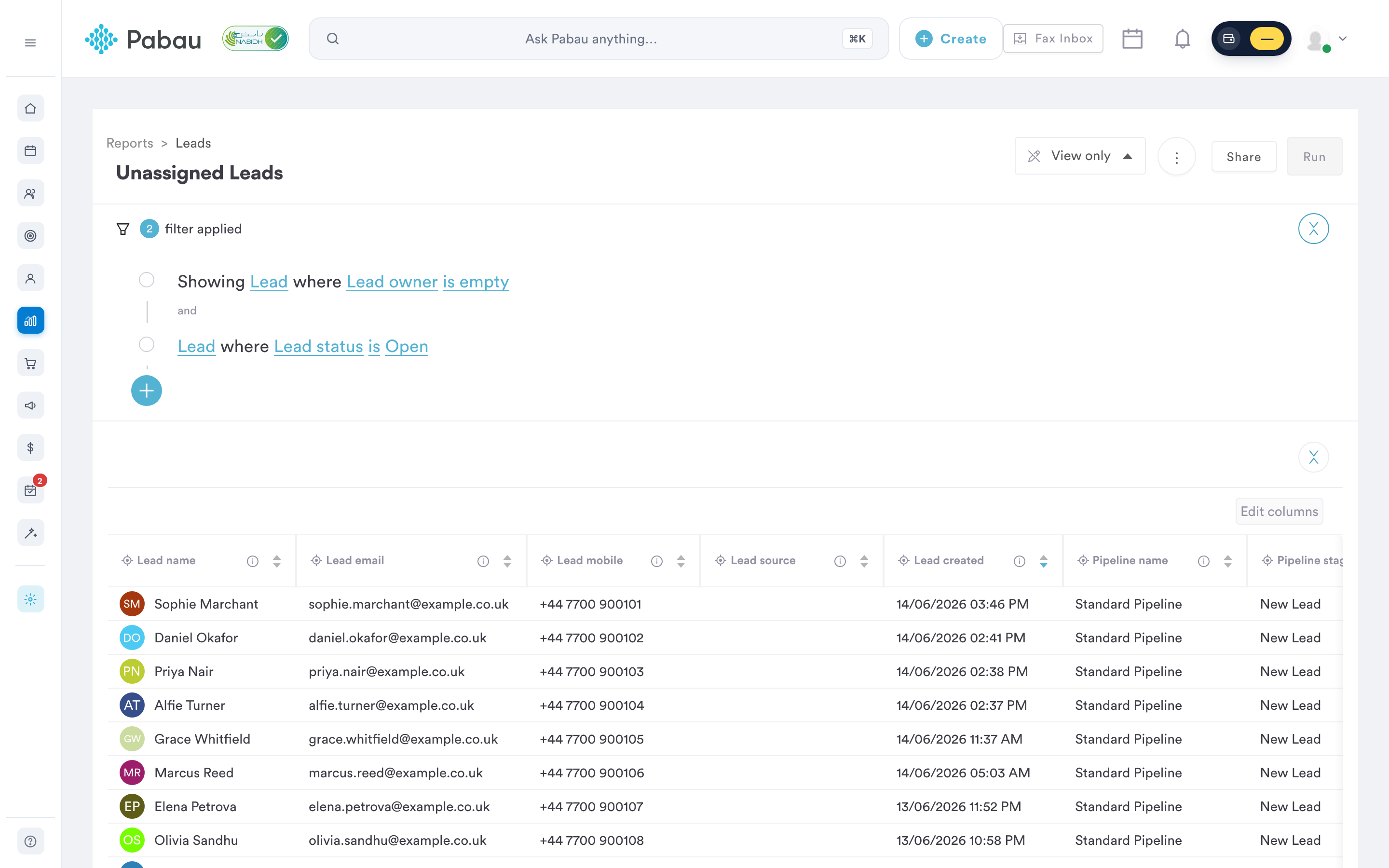Open the dollar Financials sidebar icon
This screenshot has height=868, width=1389.
click(30, 448)
